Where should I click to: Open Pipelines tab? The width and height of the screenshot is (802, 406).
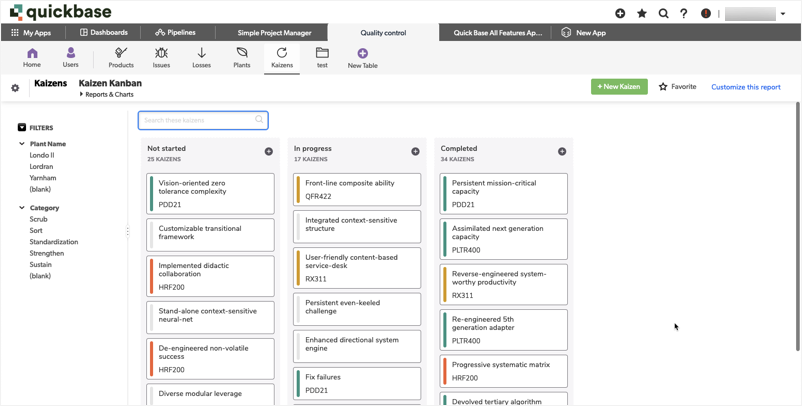[175, 32]
